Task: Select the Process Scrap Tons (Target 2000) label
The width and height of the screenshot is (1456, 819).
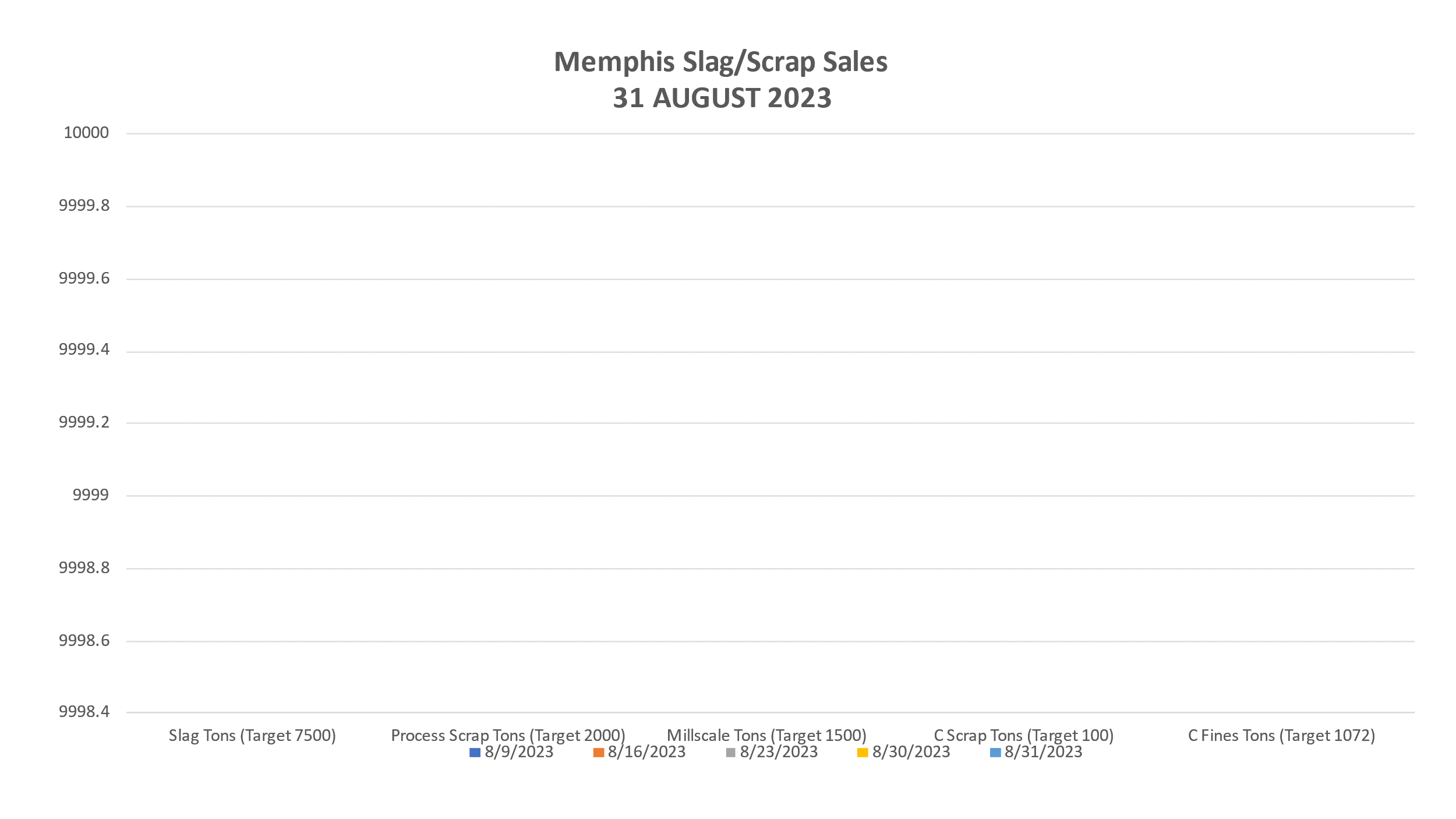Action: coord(508,735)
